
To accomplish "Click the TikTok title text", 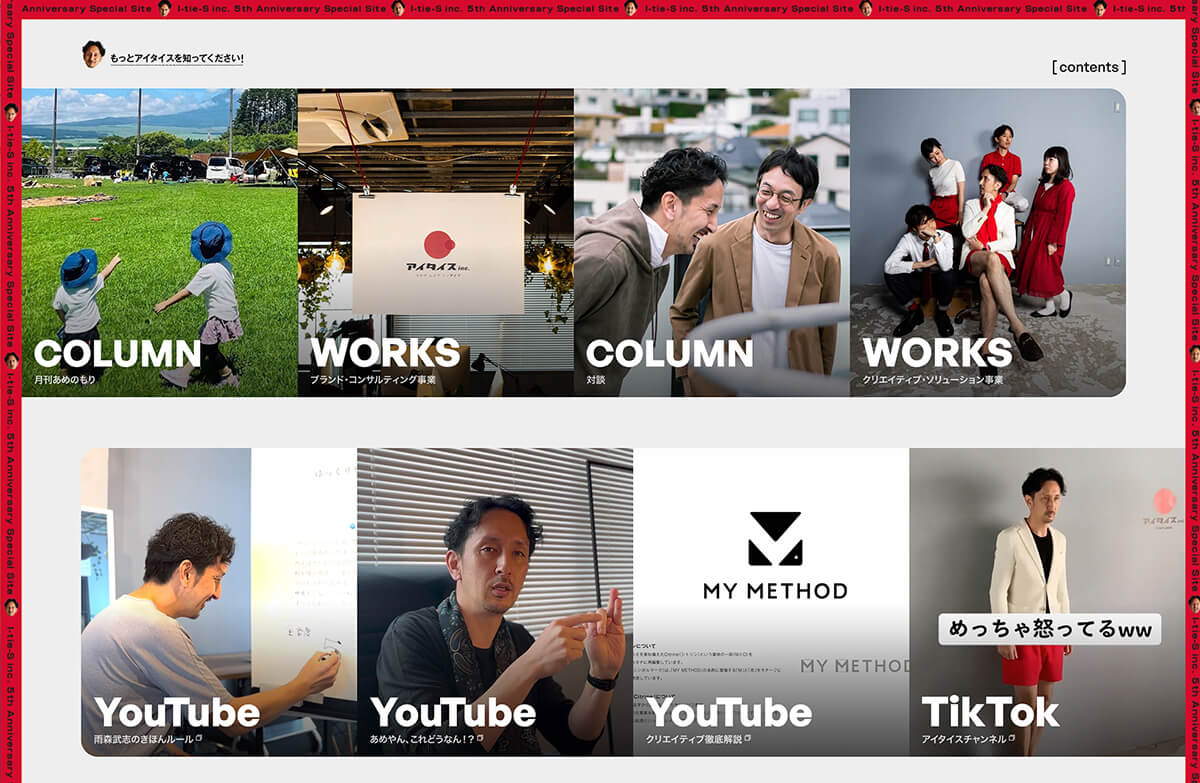I will [x=989, y=712].
